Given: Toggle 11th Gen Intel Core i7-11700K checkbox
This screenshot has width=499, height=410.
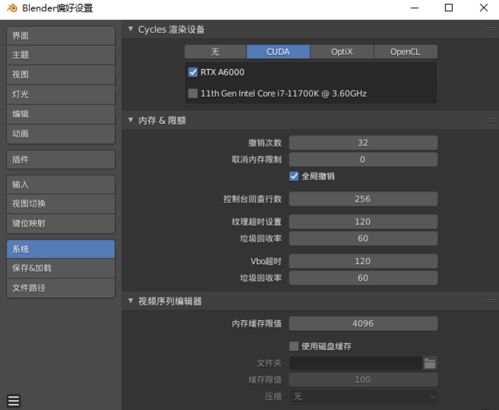Looking at the screenshot, I should pyautogui.click(x=193, y=93).
